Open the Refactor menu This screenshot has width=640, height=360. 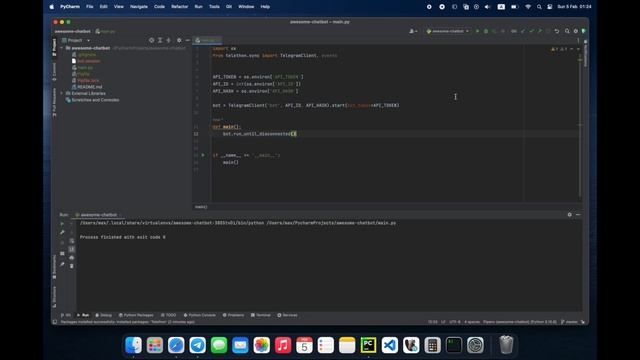180,7
